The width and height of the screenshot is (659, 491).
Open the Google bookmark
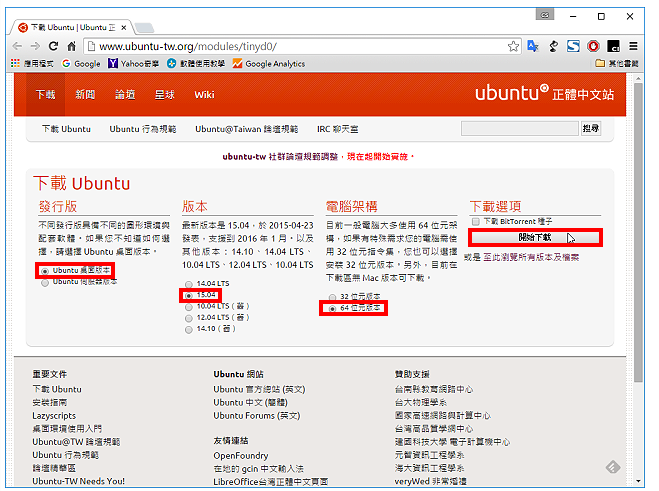point(81,63)
